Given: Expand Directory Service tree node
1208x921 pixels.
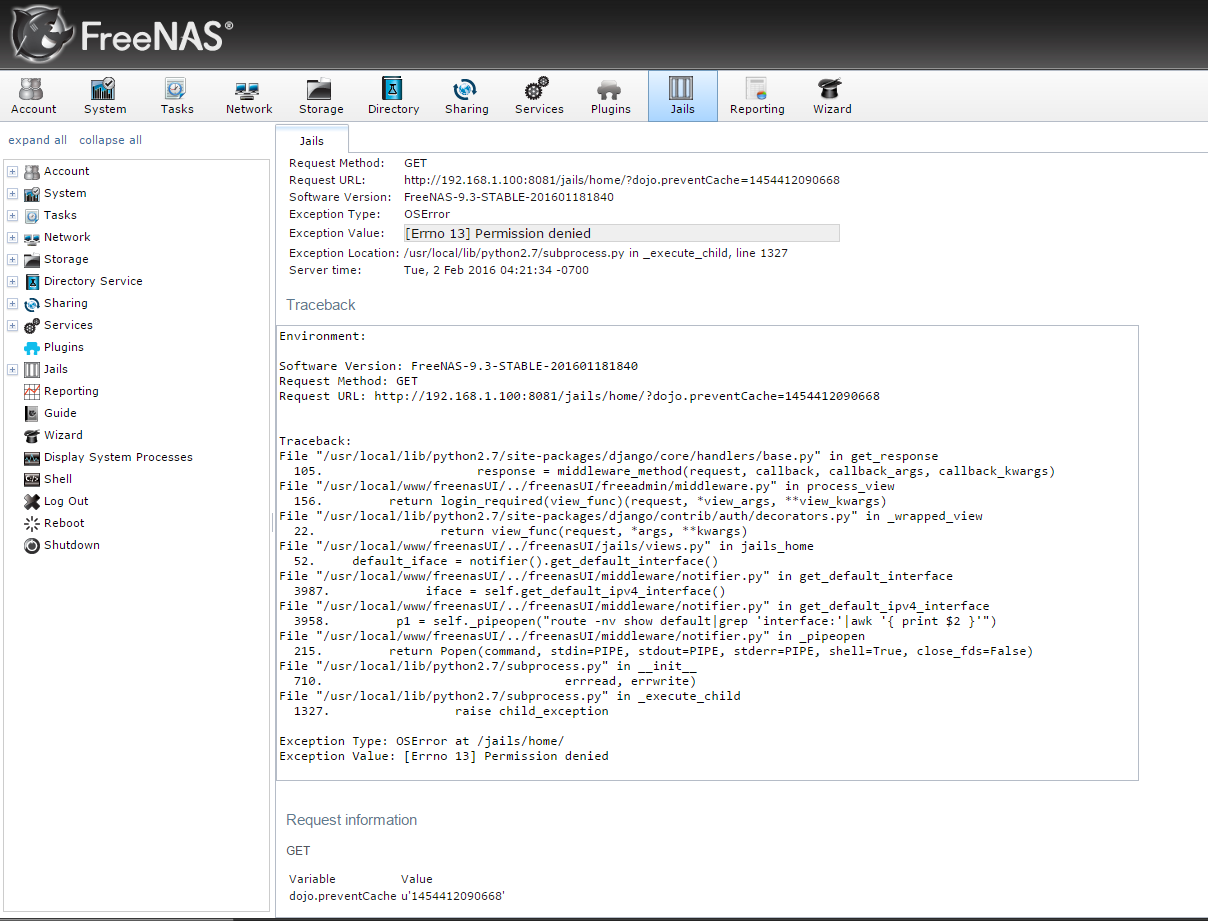Looking at the screenshot, I should pyautogui.click(x=12, y=282).
